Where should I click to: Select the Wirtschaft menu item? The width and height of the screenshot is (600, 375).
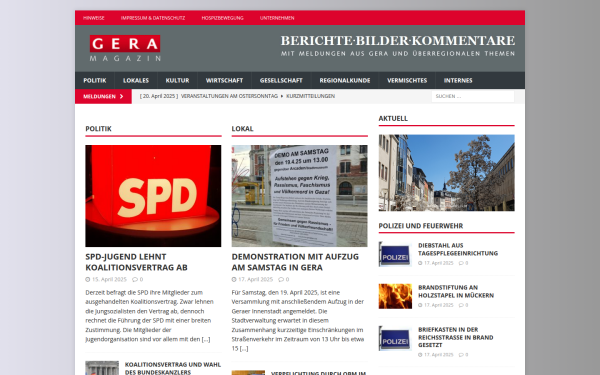(224, 80)
